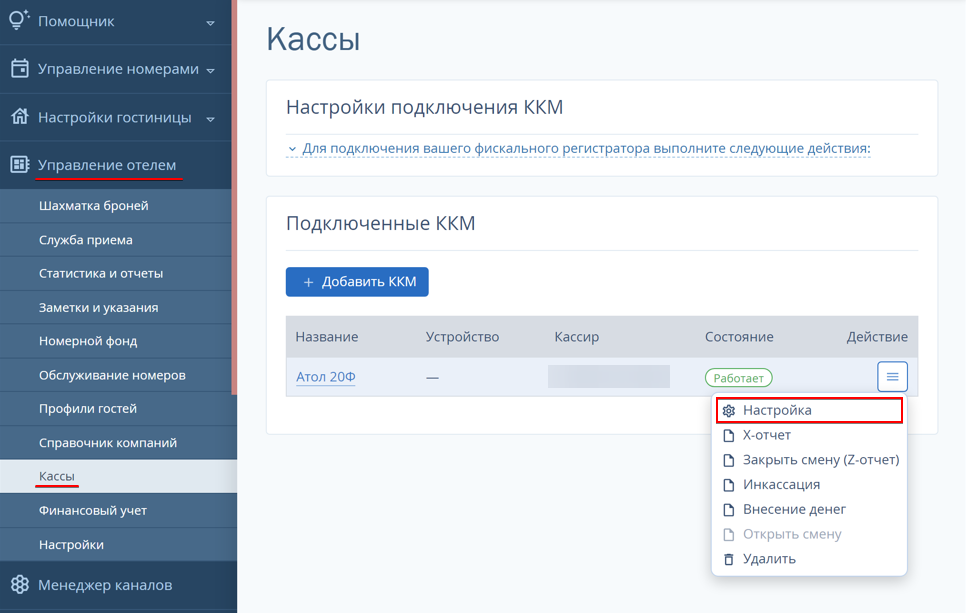
Task: Expand the Помощник dropdown arrow
Action: pos(210,23)
